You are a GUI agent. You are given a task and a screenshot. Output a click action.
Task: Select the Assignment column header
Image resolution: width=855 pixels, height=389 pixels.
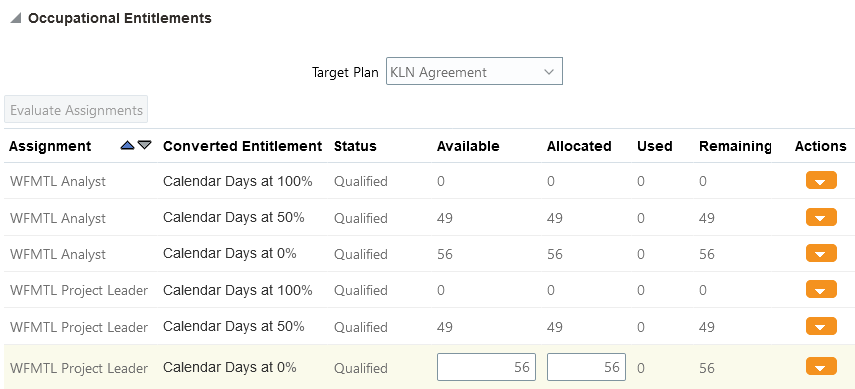click(50, 146)
